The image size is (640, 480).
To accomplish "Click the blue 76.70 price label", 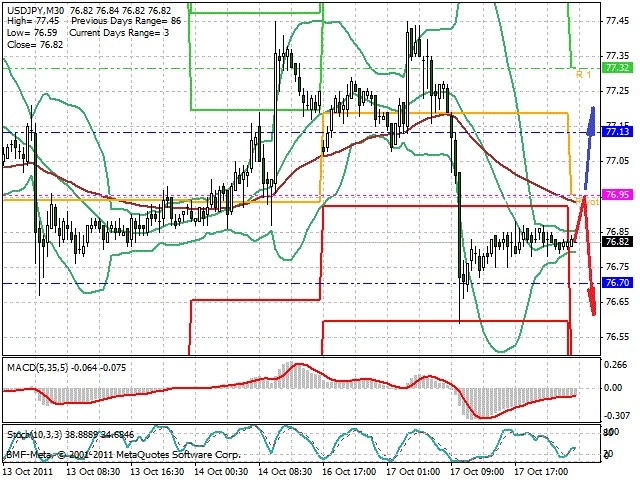I will click(x=617, y=282).
